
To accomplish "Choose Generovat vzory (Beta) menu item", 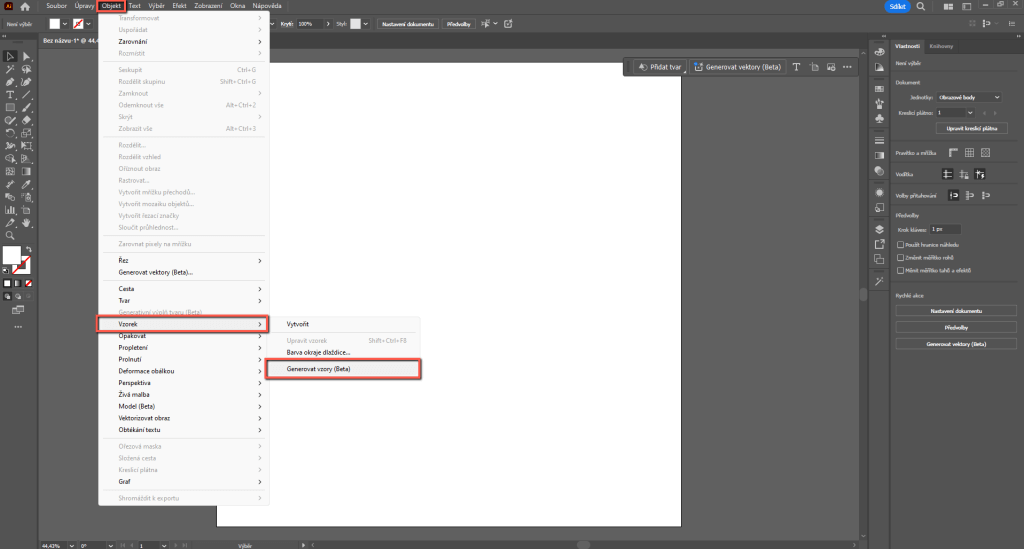I will 343,369.
